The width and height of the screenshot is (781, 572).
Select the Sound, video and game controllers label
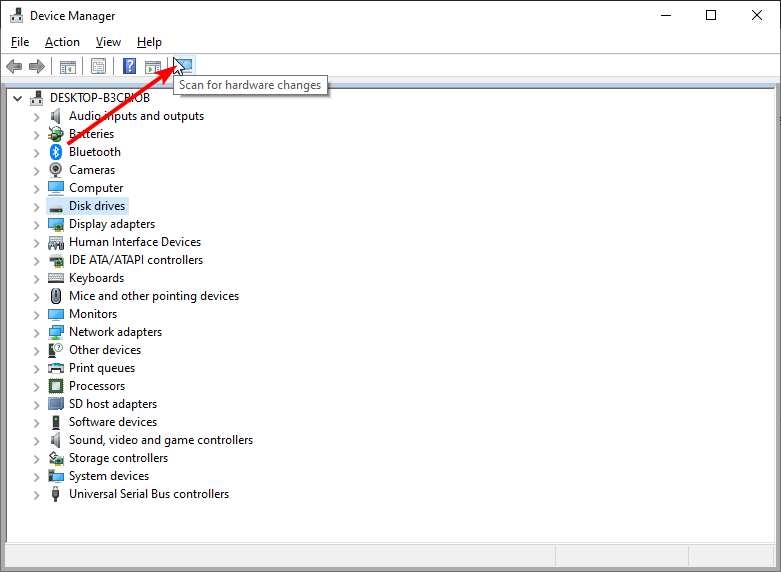161,440
